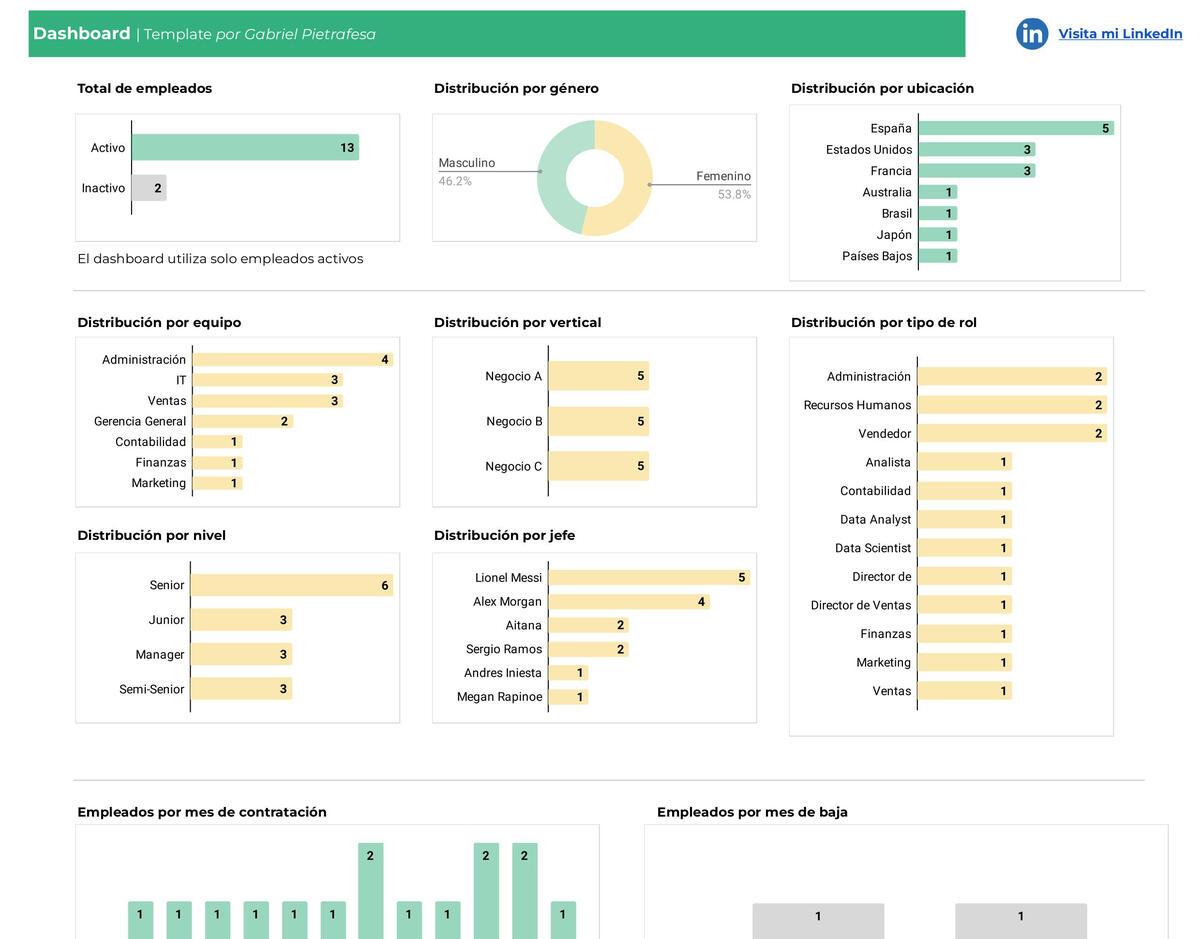This screenshot has width=1200, height=939.
Task: Click the Dashboard title in the green header
Action: click(x=82, y=33)
